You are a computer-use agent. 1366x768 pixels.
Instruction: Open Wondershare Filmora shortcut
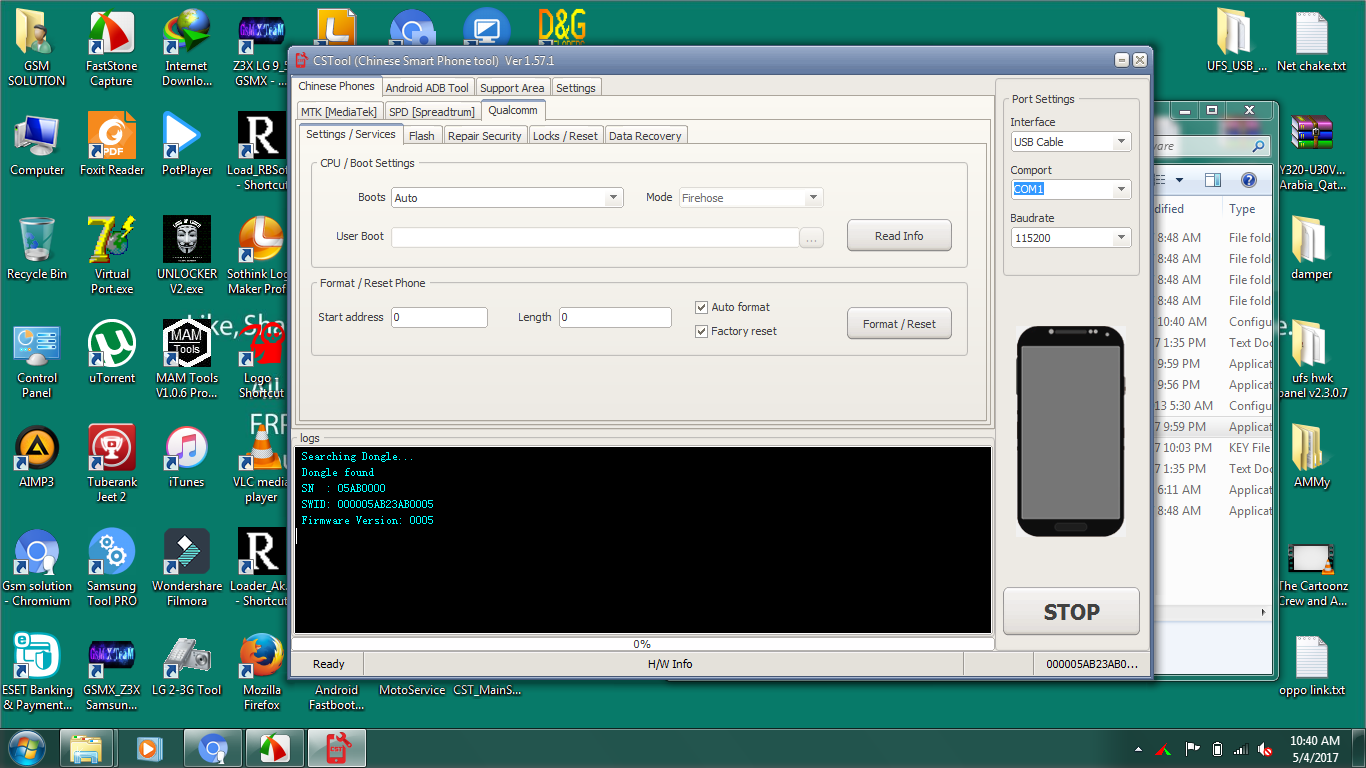(187, 567)
